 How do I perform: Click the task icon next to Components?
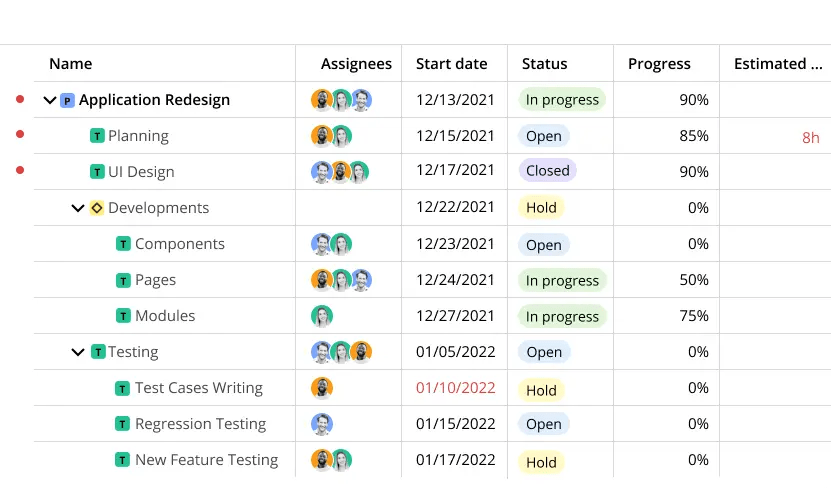(124, 244)
